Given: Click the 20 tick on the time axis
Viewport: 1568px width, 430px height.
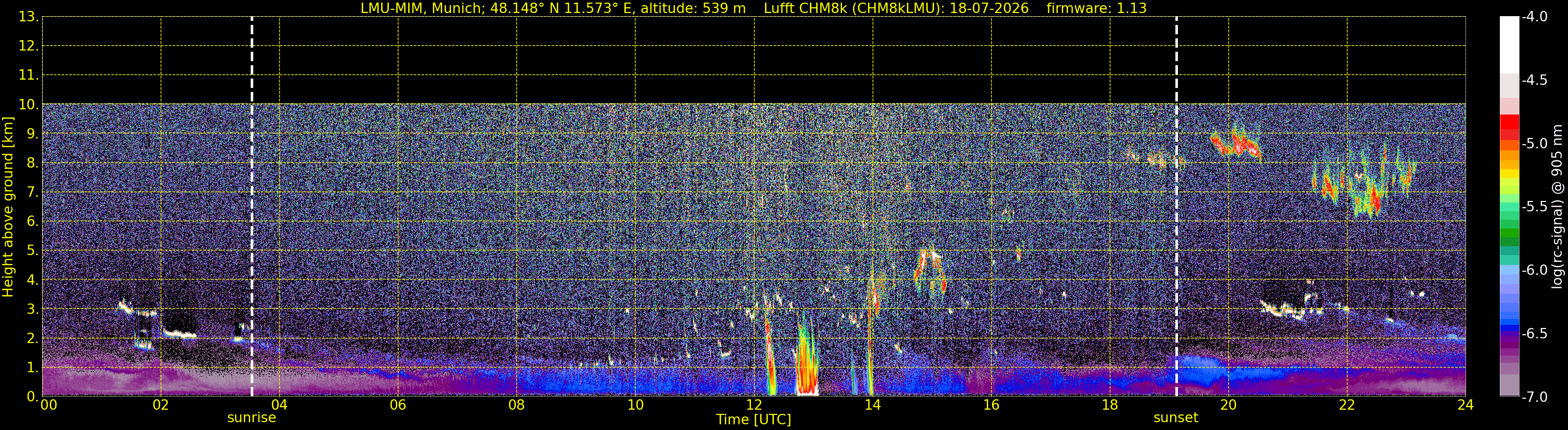Looking at the screenshot, I should coord(1228,405).
